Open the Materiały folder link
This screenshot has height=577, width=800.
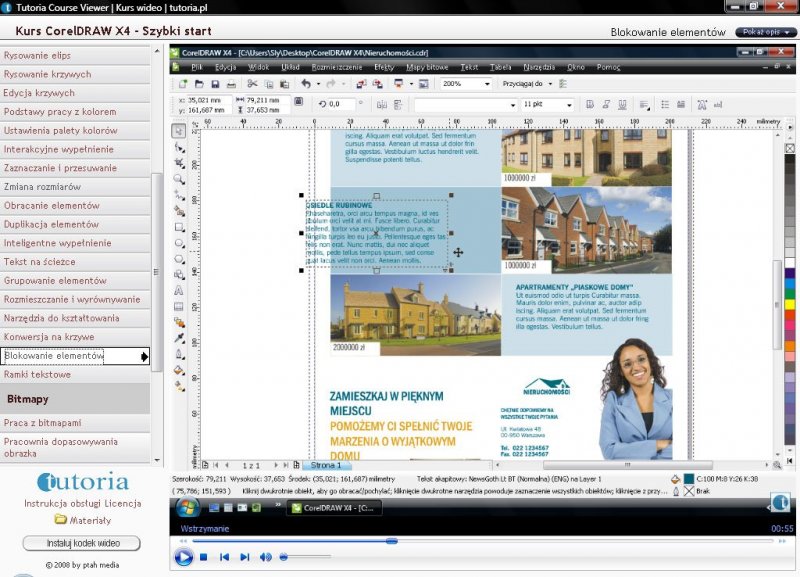coord(83,520)
